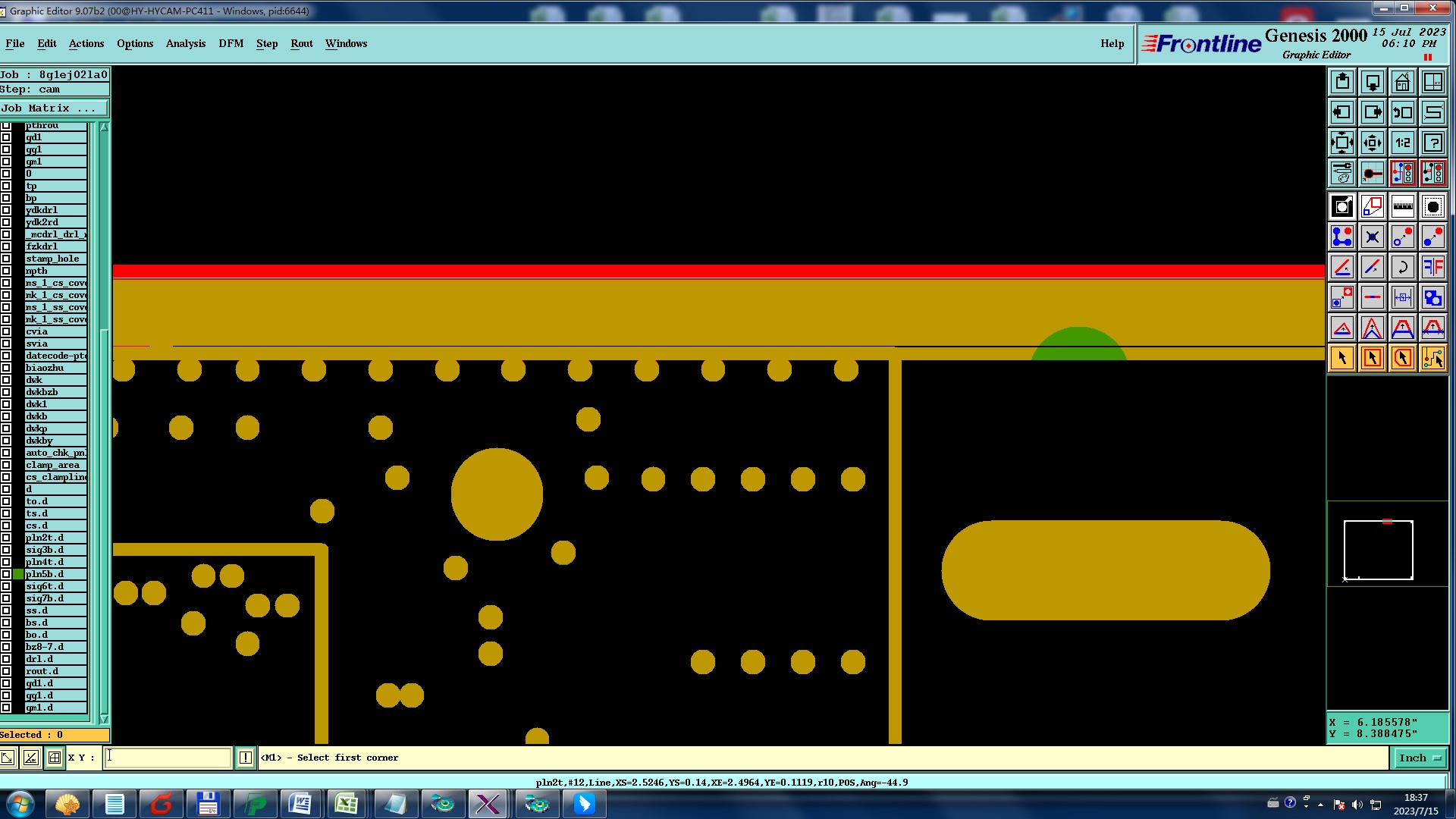Open the Step menu

click(x=267, y=43)
